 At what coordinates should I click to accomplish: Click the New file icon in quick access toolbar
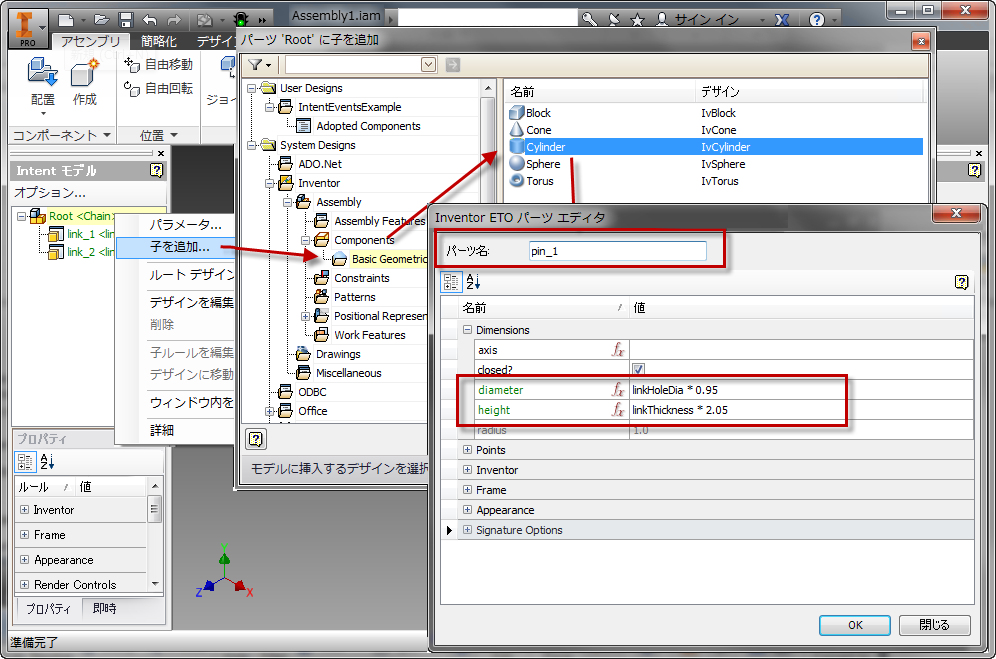tap(66, 20)
